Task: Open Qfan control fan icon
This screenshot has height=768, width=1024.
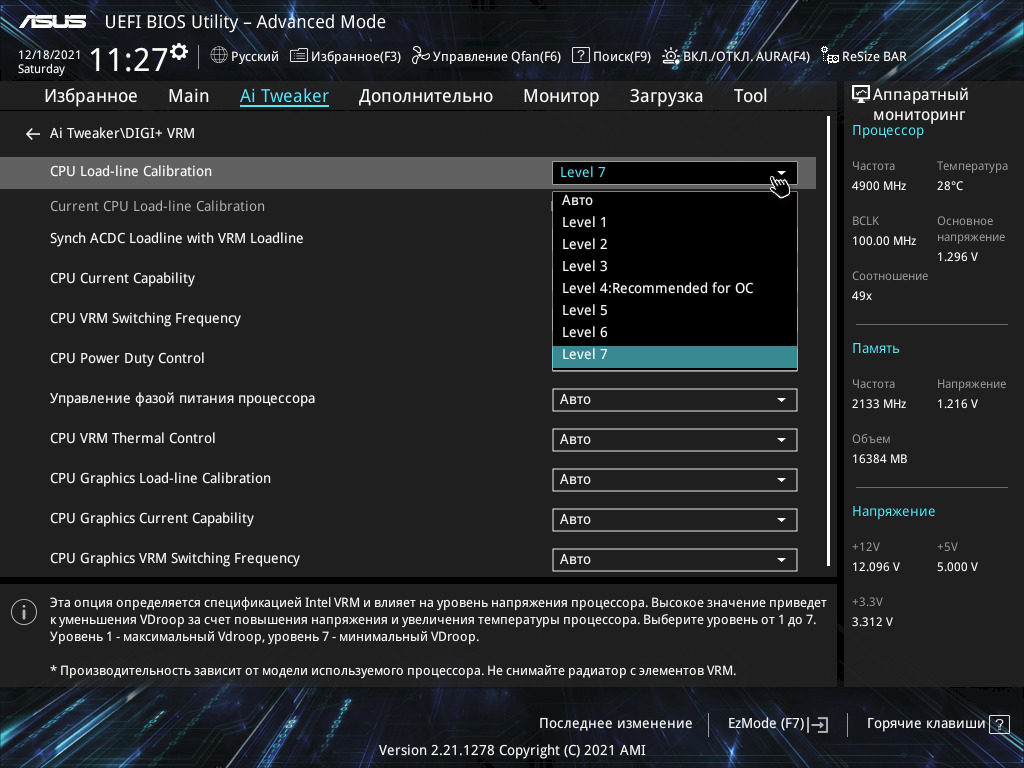Action: coord(421,56)
